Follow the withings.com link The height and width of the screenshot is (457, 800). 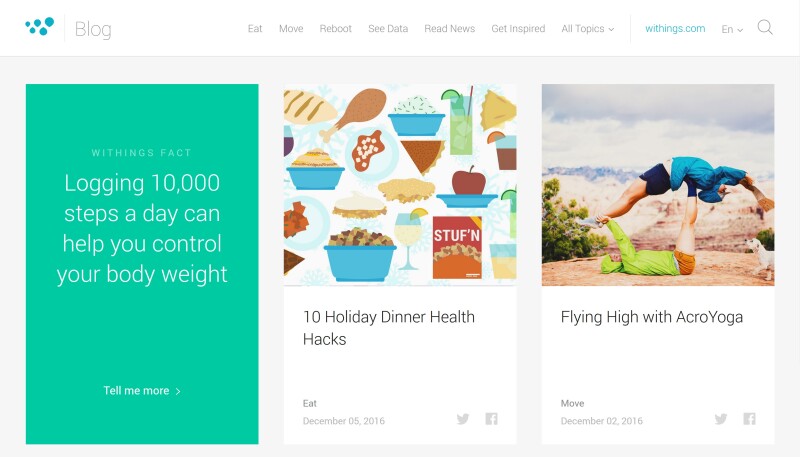click(675, 29)
